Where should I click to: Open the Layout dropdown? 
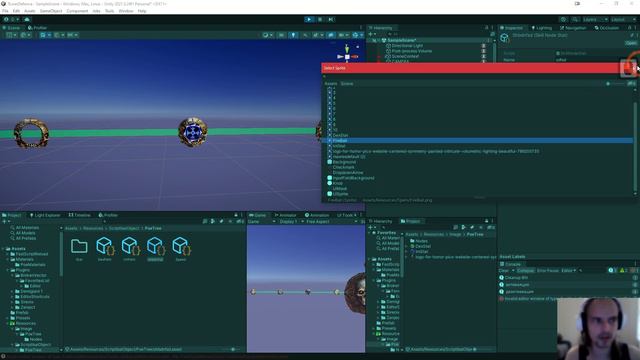click(x=623, y=20)
